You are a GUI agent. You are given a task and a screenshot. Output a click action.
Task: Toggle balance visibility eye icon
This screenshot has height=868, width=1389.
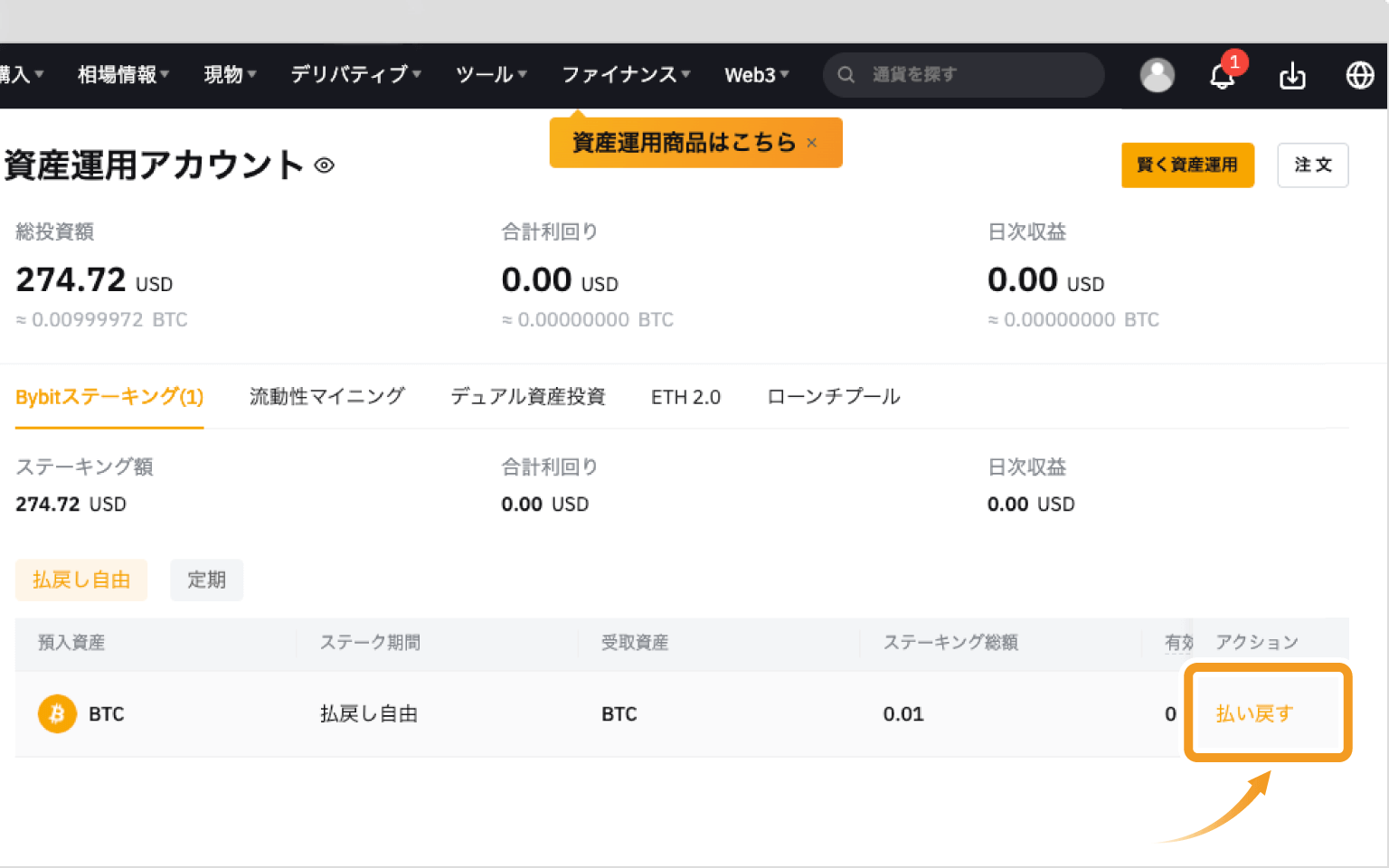[324, 165]
